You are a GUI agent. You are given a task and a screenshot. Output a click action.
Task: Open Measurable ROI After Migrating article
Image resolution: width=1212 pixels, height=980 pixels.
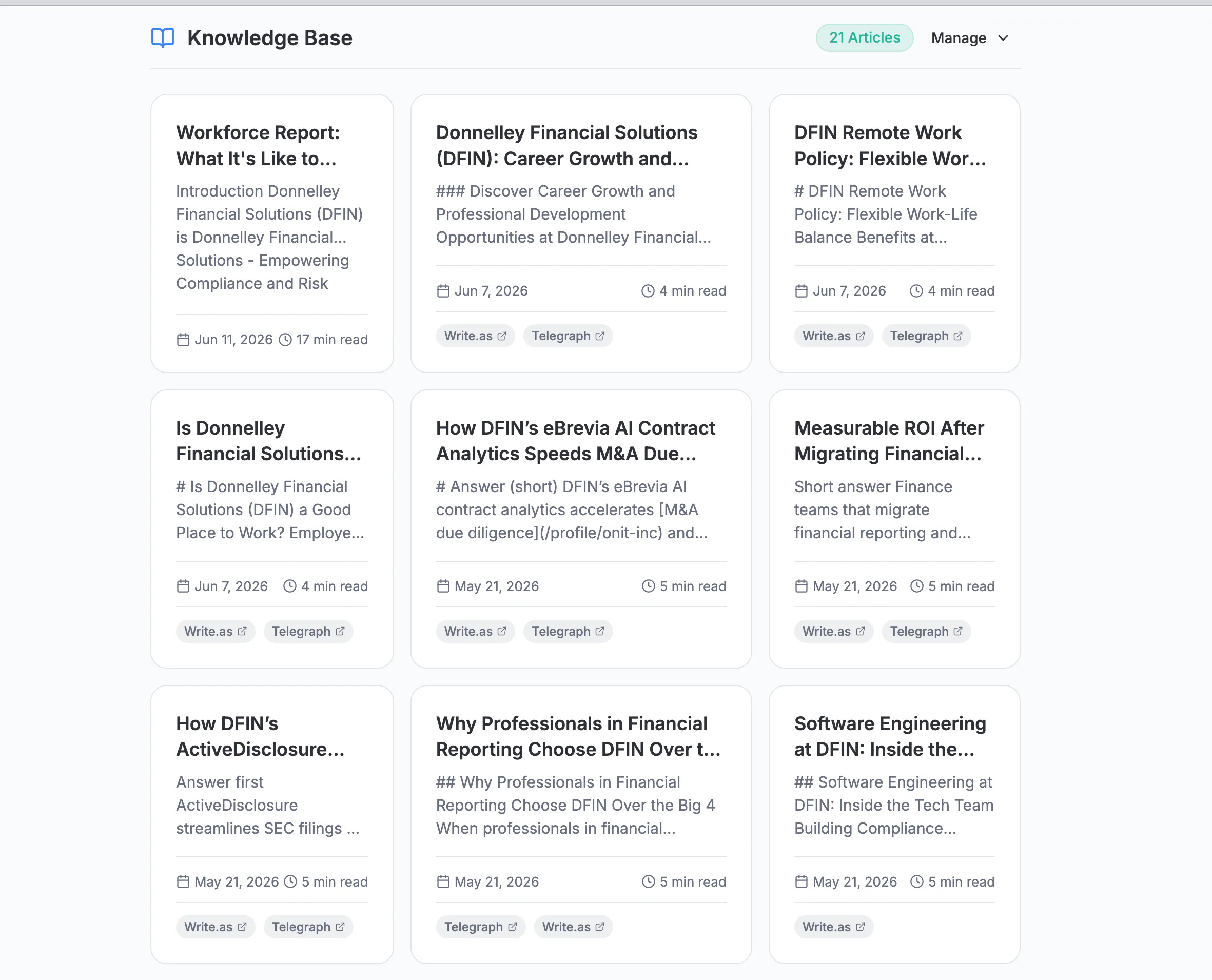click(x=889, y=441)
